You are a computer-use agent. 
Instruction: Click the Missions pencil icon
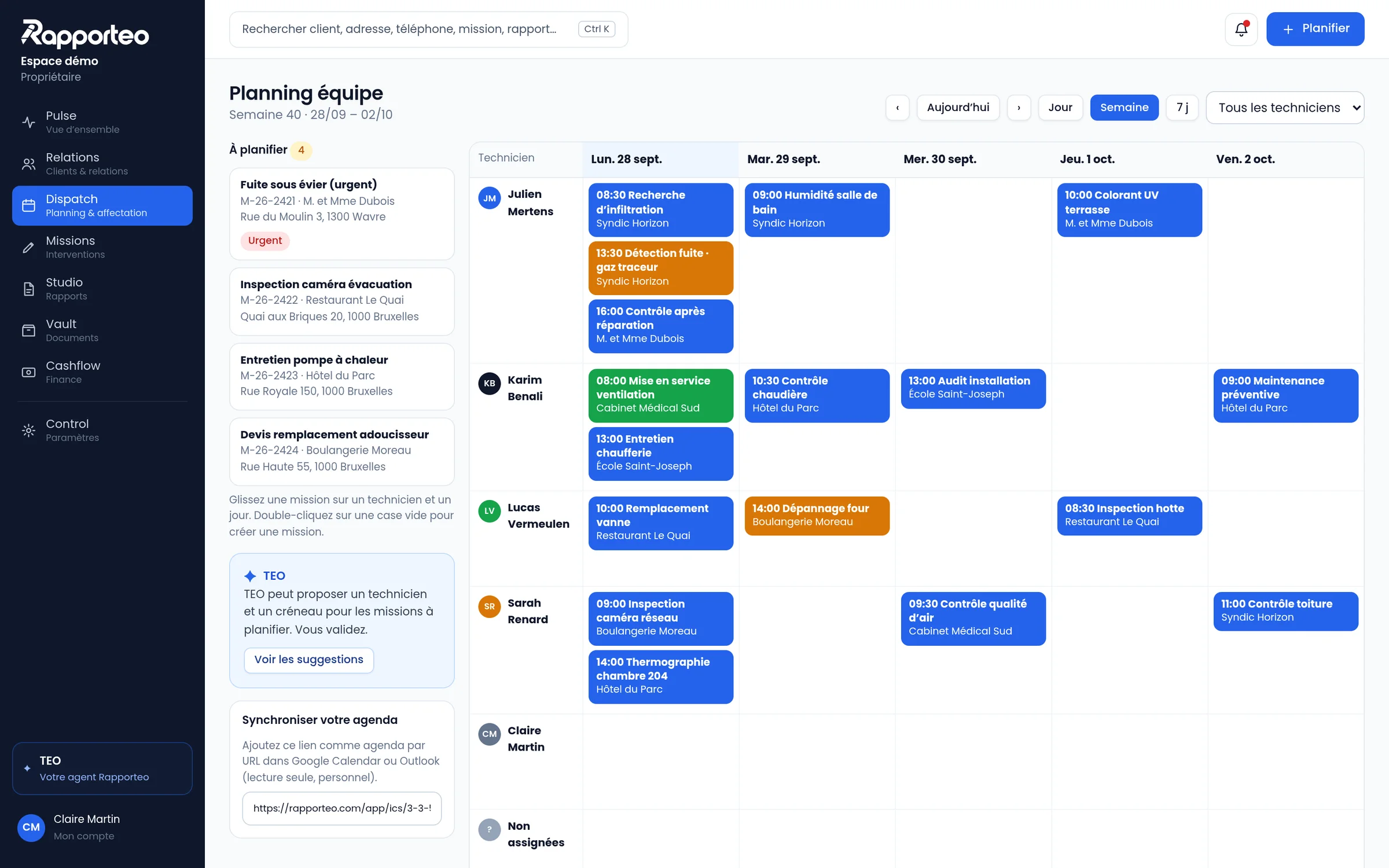click(x=28, y=247)
